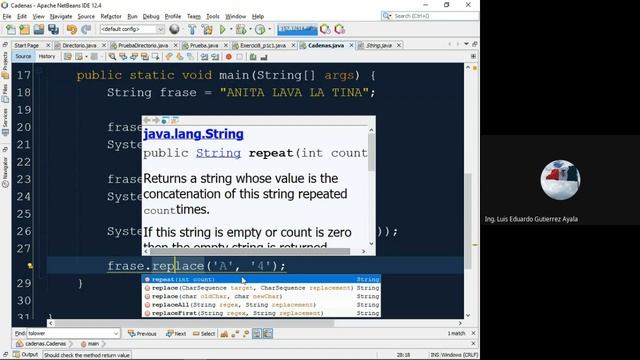Screen dimensions: 640x360
Task: Click the String return type link in documentation
Action: coord(218,153)
